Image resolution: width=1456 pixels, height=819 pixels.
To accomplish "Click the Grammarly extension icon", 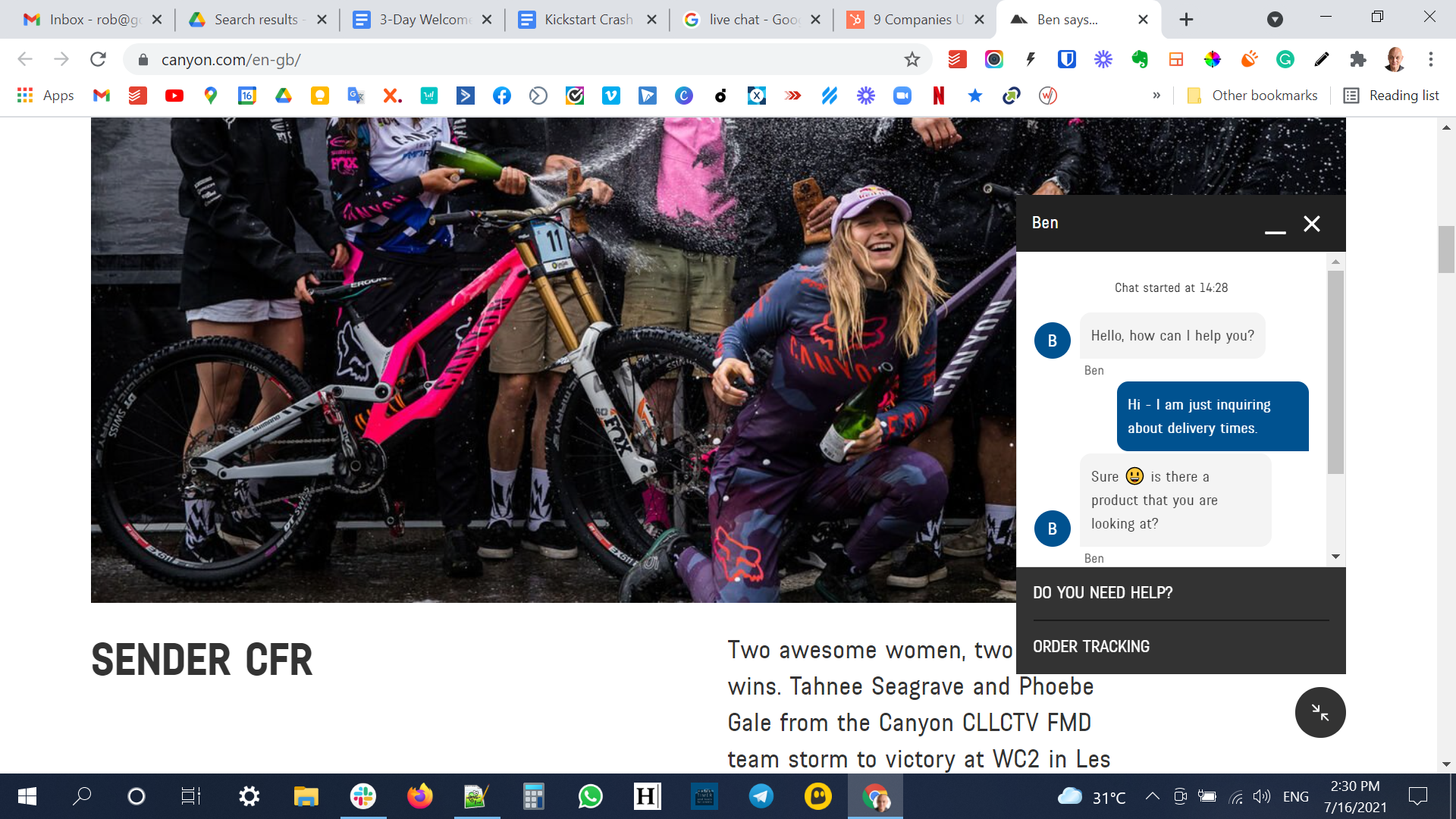I will tap(1285, 59).
